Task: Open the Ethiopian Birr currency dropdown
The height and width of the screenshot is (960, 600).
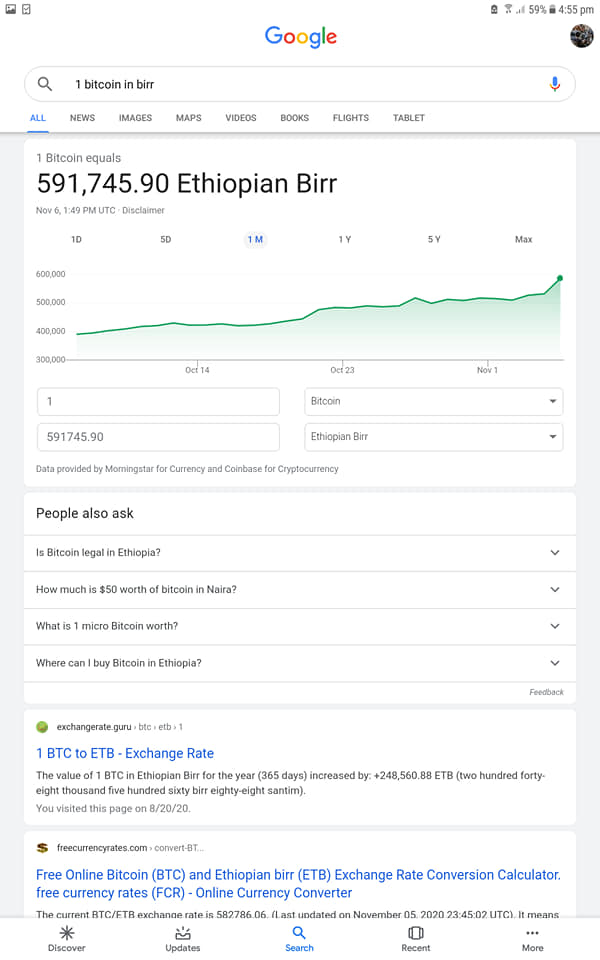Action: [433, 437]
